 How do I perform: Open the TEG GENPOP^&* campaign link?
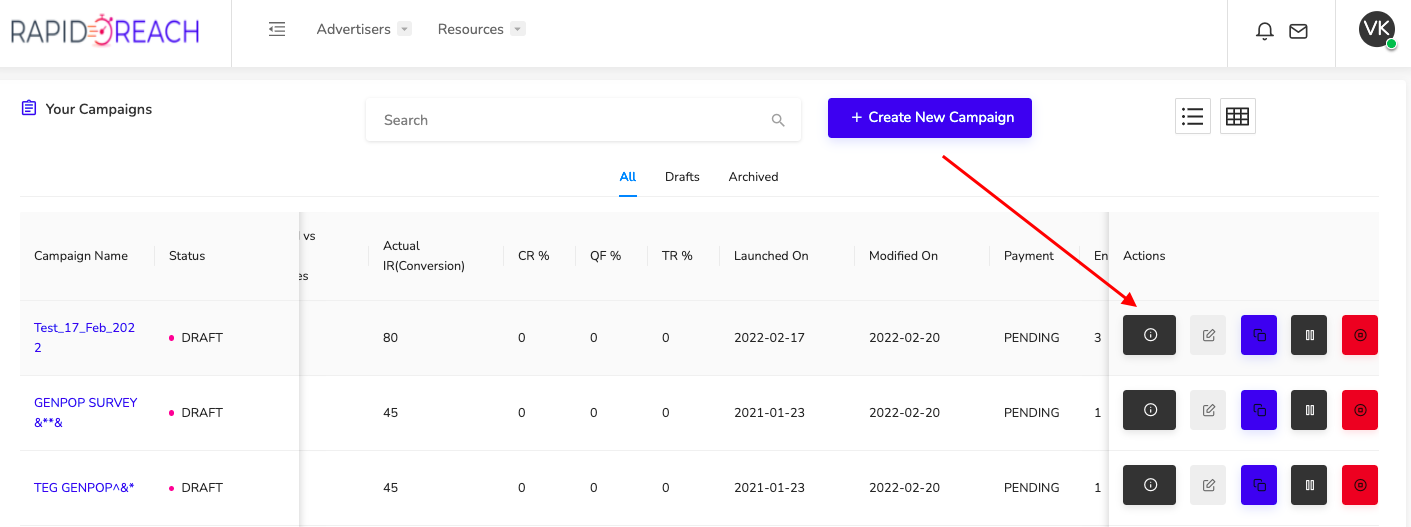click(84, 487)
